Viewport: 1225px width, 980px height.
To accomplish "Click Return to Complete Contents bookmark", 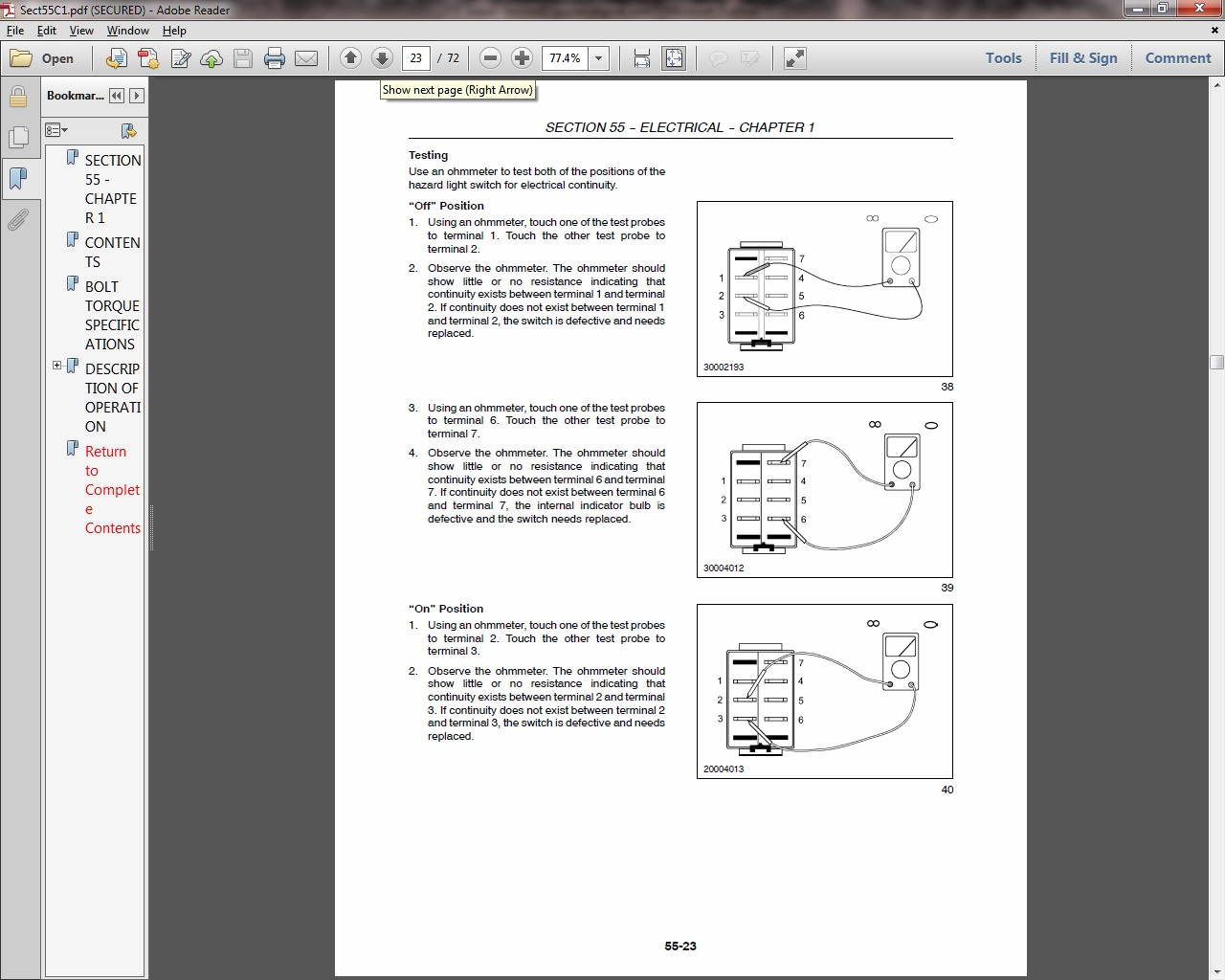I will pyautogui.click(x=111, y=489).
